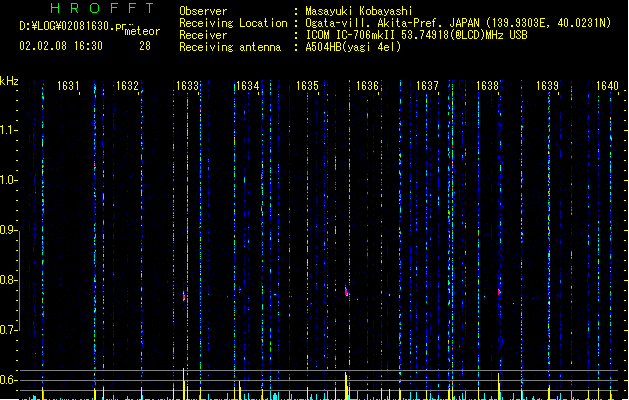Viewport: 629px width, 400px height.
Task: Click the 1.1 frequency axis label
Action: pos(8,130)
